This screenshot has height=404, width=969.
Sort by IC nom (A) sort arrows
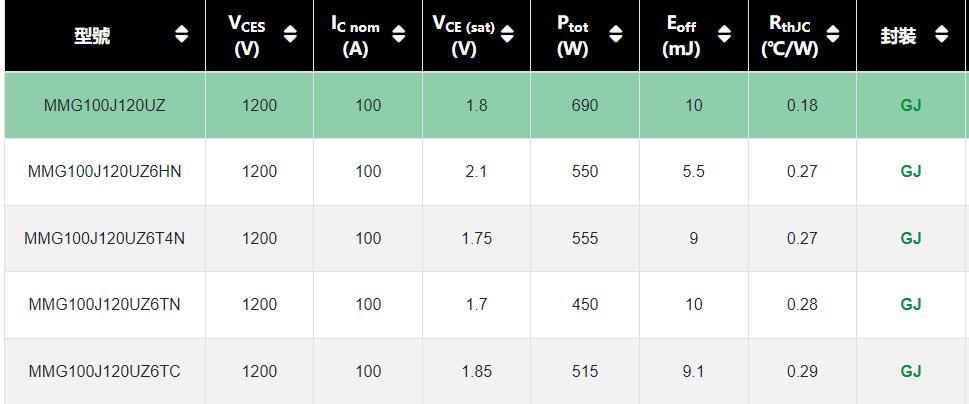click(399, 35)
